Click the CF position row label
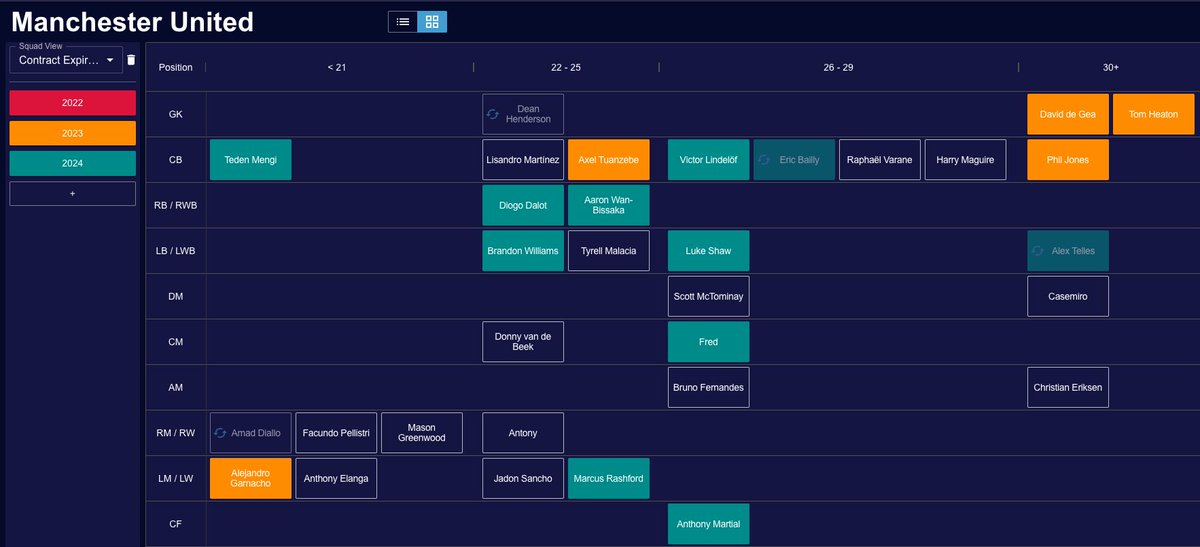Image resolution: width=1200 pixels, height=547 pixels. coord(175,524)
